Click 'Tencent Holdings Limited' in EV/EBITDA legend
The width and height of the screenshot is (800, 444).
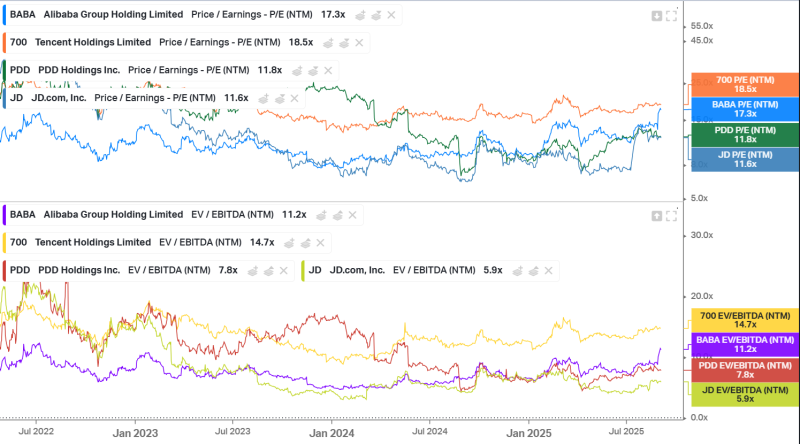pyautogui.click(x=93, y=242)
